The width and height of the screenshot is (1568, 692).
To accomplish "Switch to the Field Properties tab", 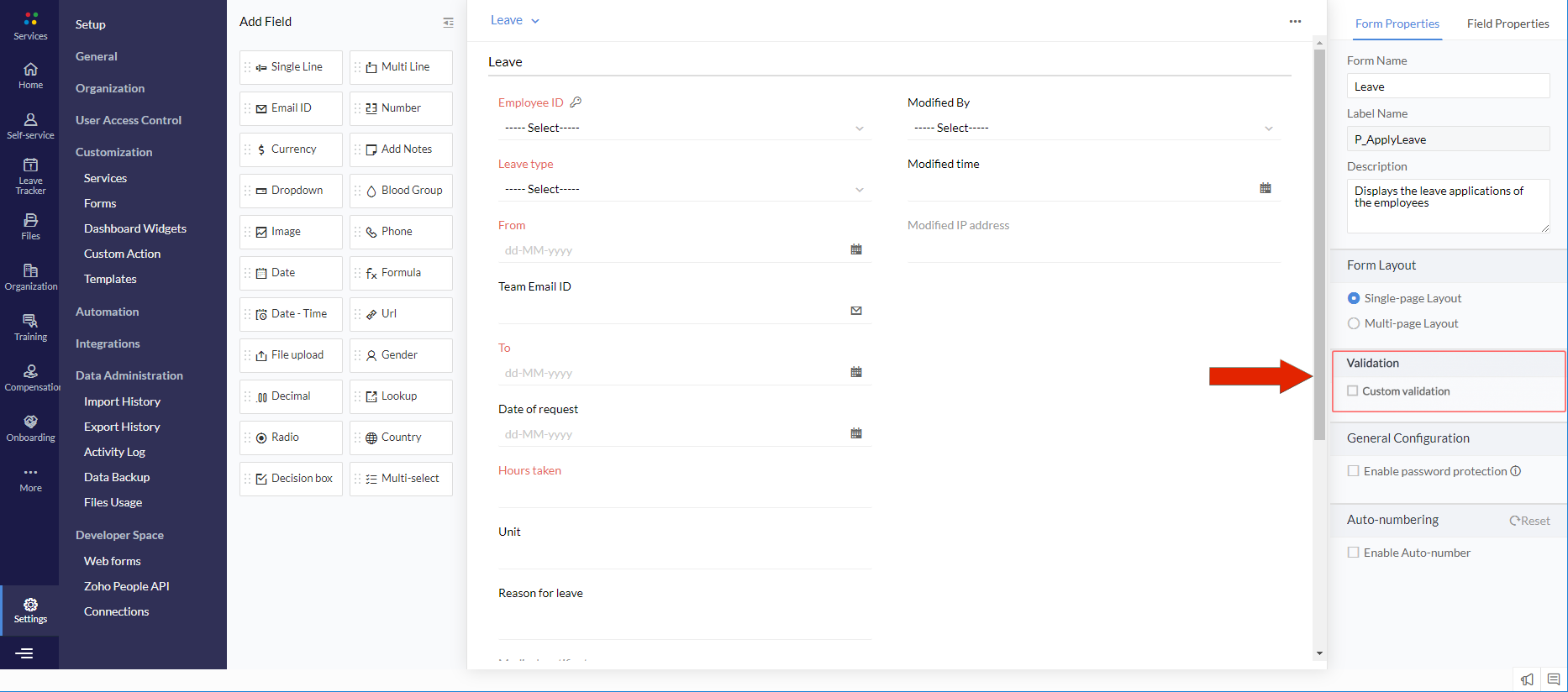I will point(1507,24).
